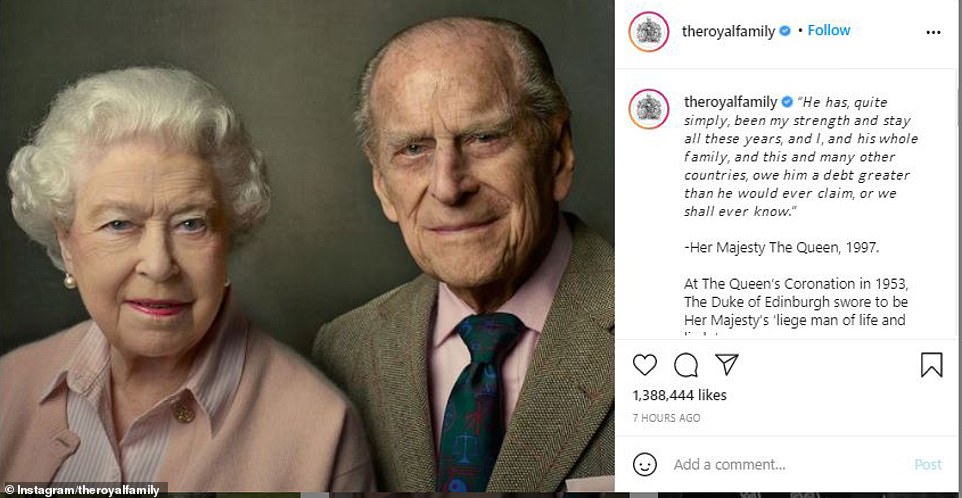Viewport: 962px width, 498px height.
Task: Click the '7 hours ago' timestamp
Action: pyautogui.click(x=666, y=418)
